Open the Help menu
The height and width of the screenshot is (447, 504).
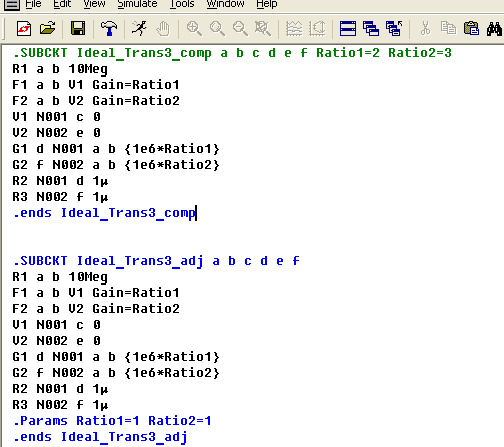tap(267, 4)
